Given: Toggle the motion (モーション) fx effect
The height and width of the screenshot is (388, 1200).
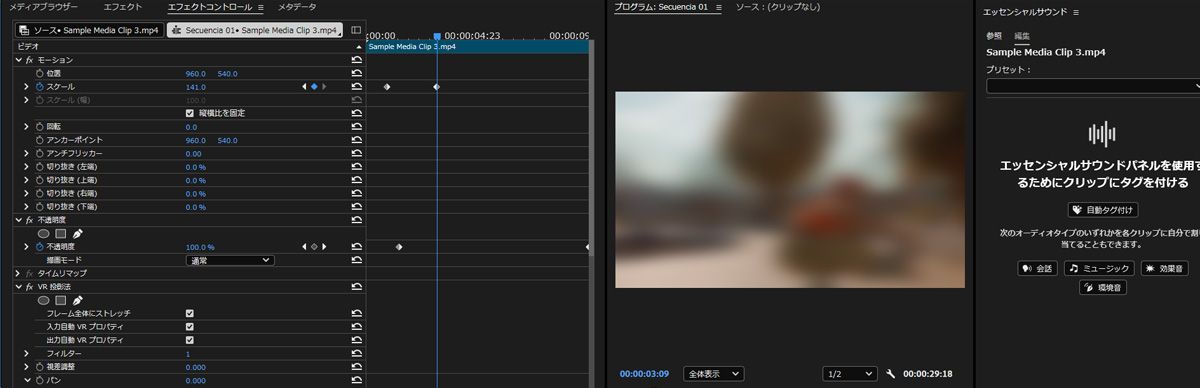Looking at the screenshot, I should (x=30, y=60).
